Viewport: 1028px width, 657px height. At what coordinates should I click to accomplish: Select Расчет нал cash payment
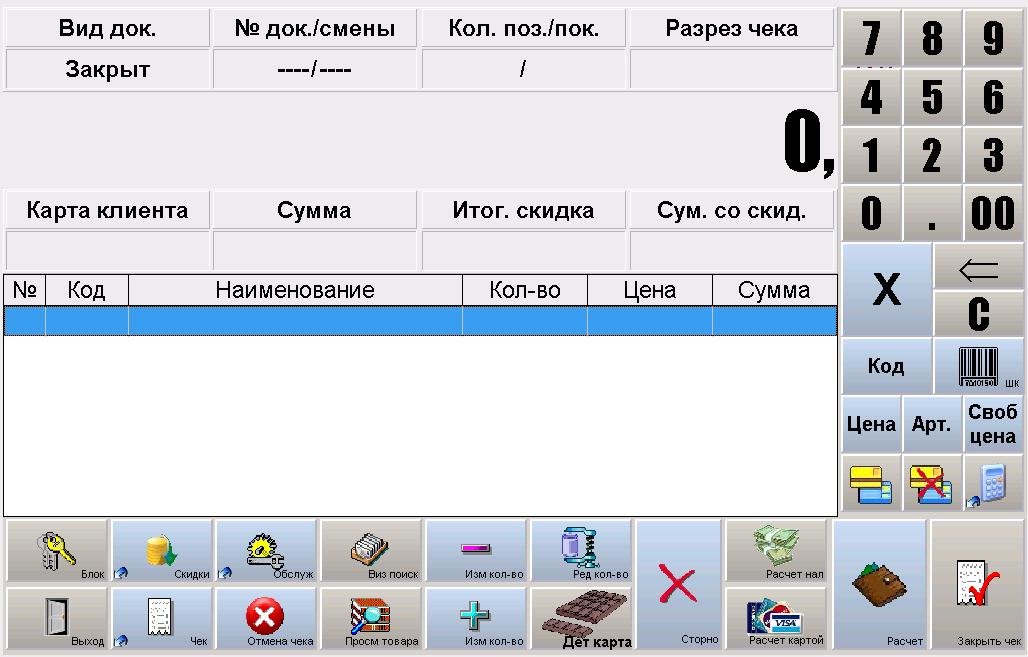pos(775,551)
